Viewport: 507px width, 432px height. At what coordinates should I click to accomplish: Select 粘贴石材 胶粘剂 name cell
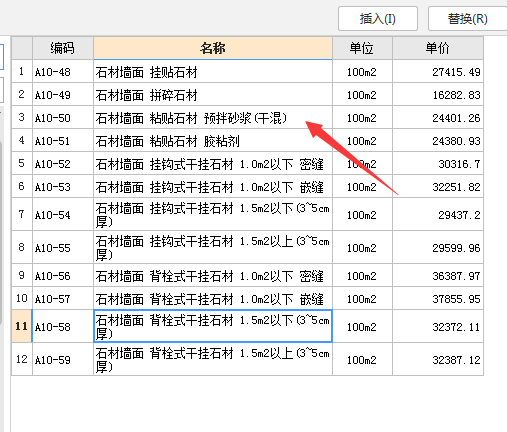click(213, 141)
